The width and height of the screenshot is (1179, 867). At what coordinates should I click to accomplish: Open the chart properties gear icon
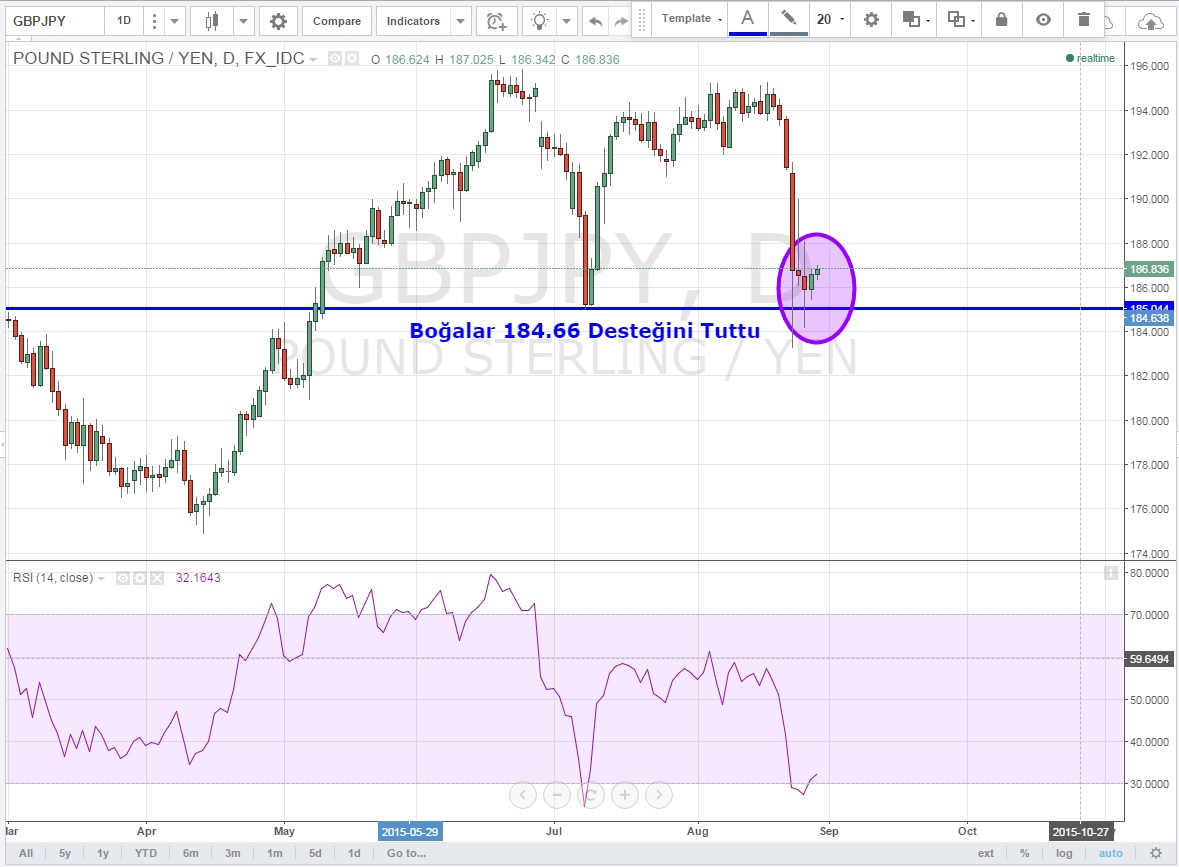(278, 21)
